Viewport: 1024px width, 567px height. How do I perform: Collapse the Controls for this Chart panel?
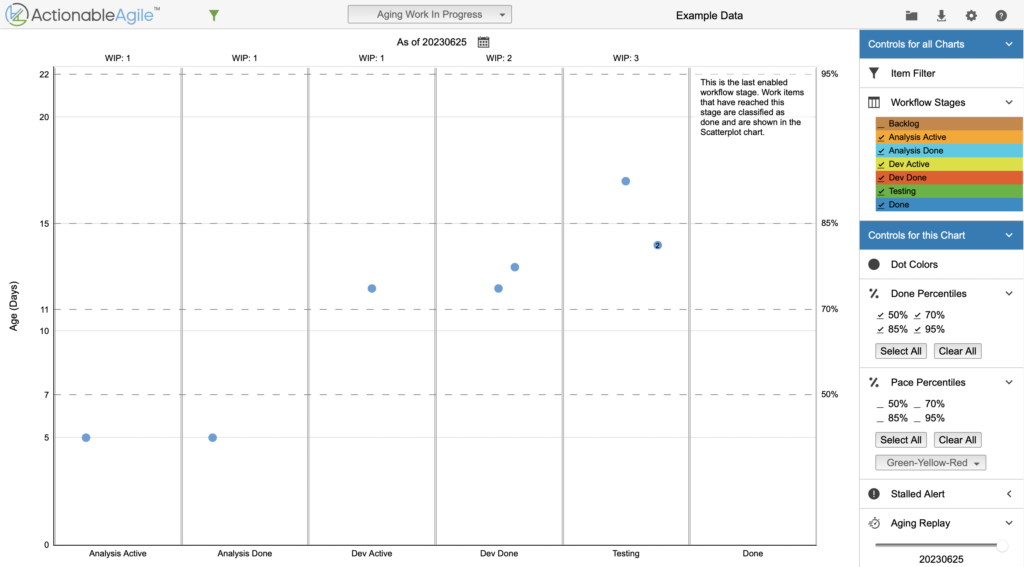[1009, 235]
